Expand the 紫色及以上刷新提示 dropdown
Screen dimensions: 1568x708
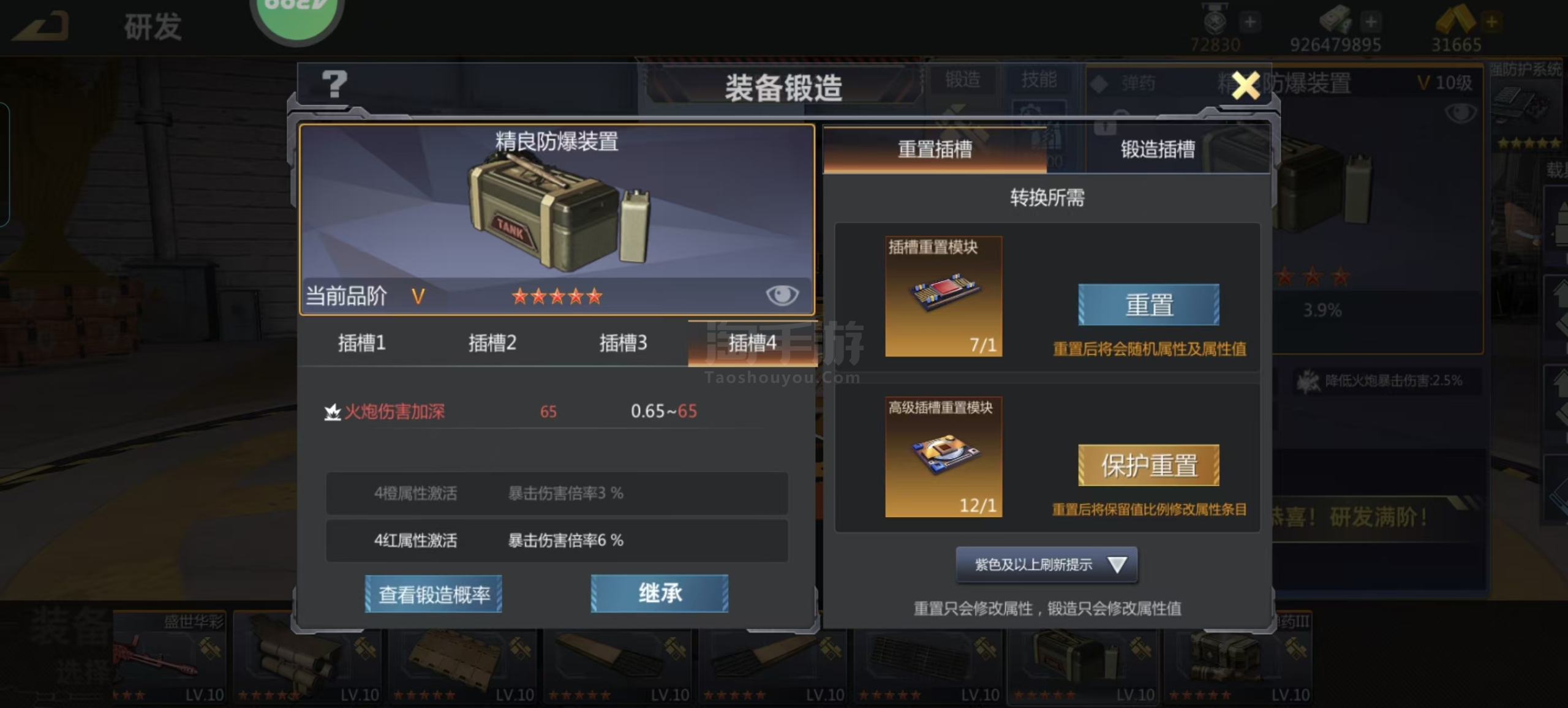click(x=1047, y=564)
